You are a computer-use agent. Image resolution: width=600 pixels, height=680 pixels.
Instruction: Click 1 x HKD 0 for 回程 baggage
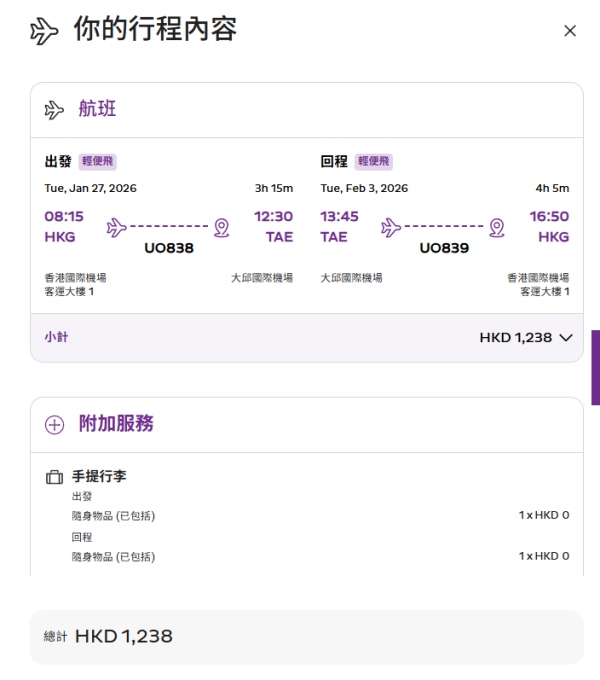[x=544, y=556]
